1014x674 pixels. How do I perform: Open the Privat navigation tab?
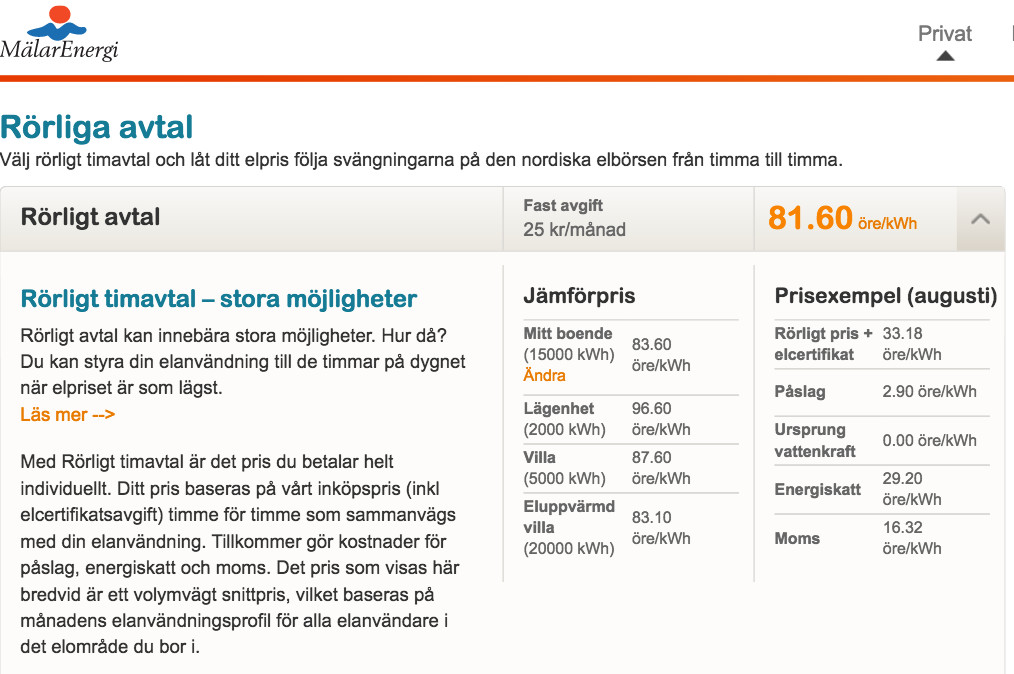[944, 33]
